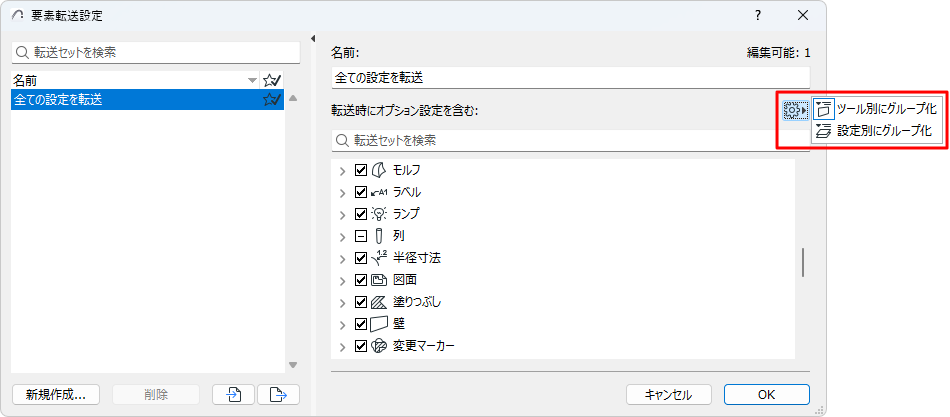Click the 半径寸法 label text
Viewport: 950px width, 417px height.
[417, 258]
